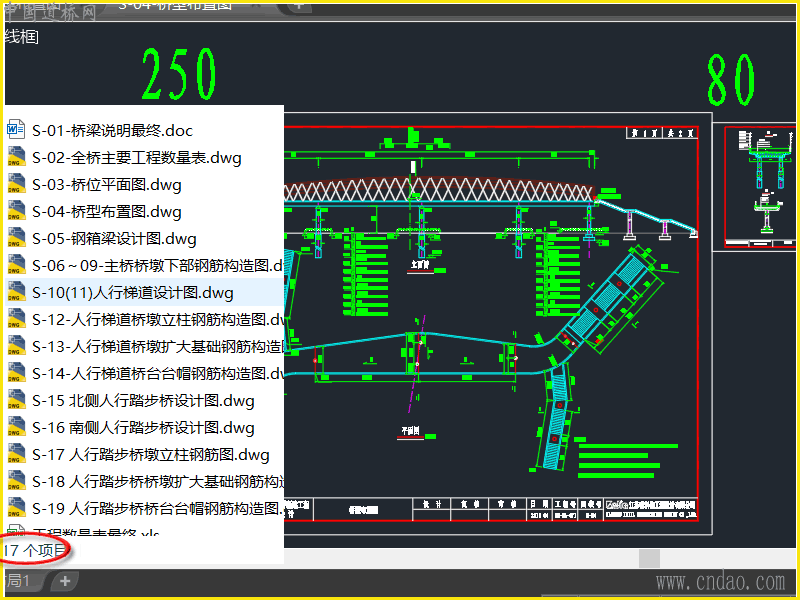Image resolution: width=800 pixels, height=600 pixels.
Task: Open the file S-01-桥梁说明最终.doc
Action: 112,131
